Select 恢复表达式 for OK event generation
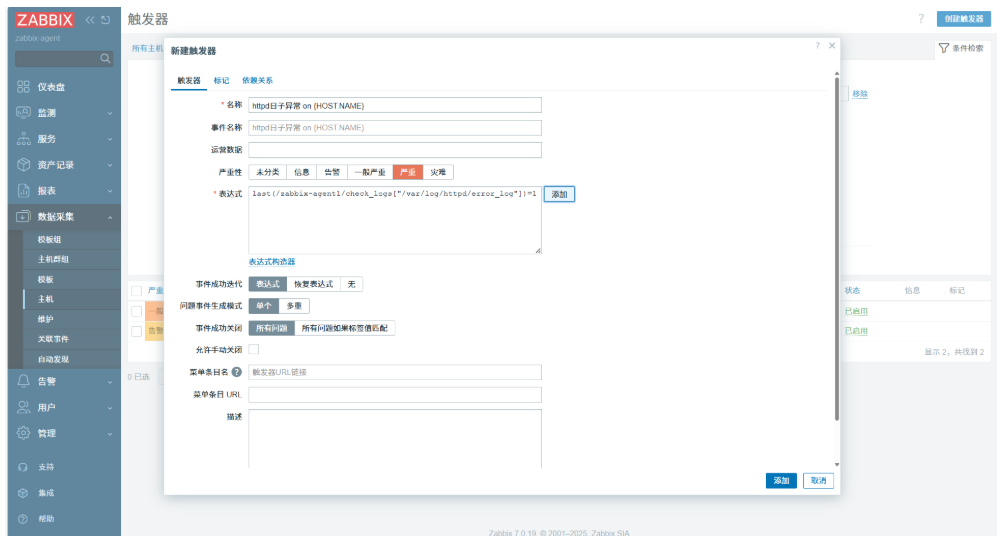997x536 pixels. click(x=313, y=284)
